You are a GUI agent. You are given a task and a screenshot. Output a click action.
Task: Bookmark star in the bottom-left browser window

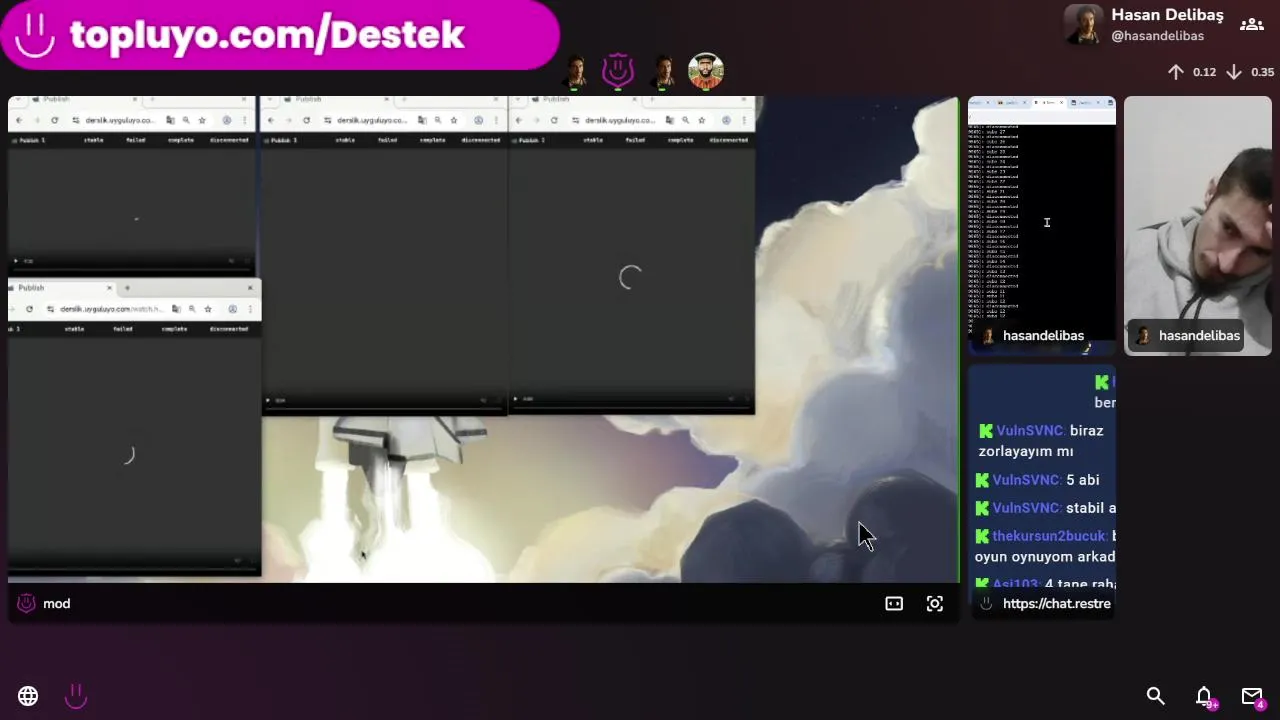click(209, 309)
